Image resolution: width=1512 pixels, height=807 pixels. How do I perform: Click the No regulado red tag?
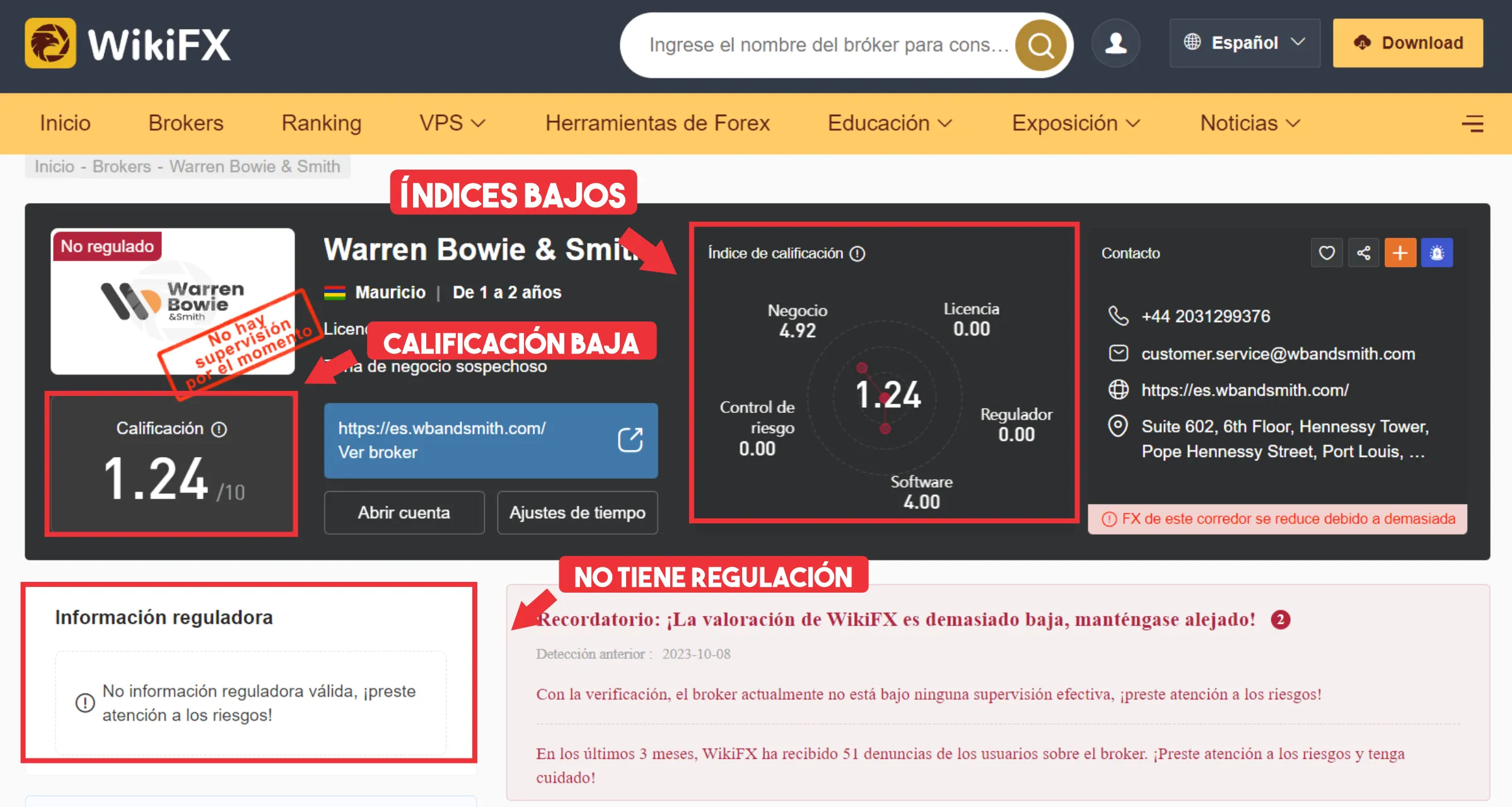pyautogui.click(x=107, y=246)
